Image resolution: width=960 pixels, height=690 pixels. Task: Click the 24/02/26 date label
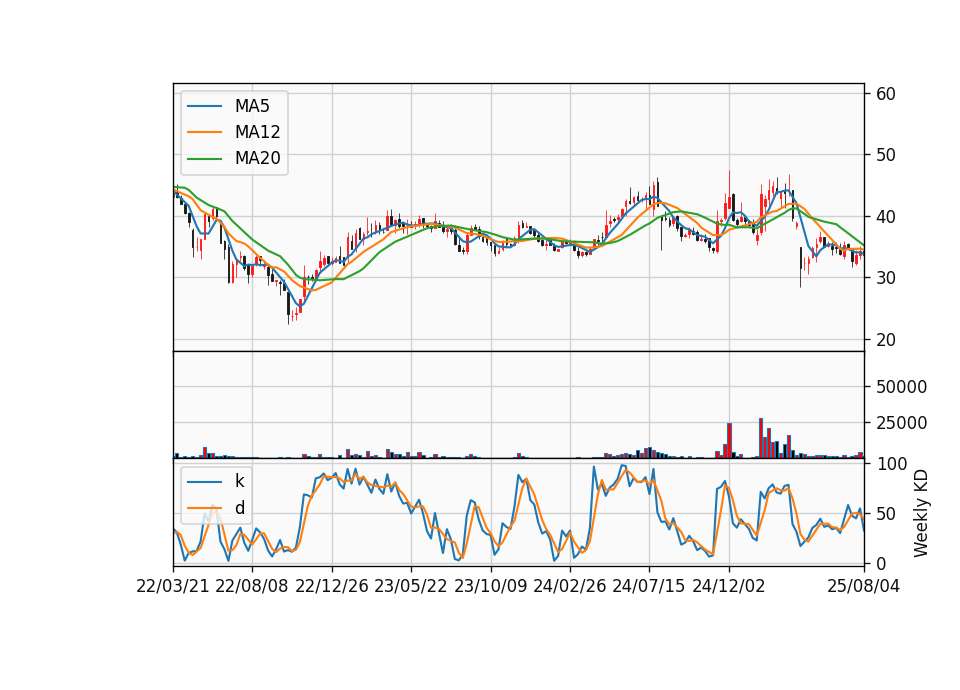coord(569,586)
